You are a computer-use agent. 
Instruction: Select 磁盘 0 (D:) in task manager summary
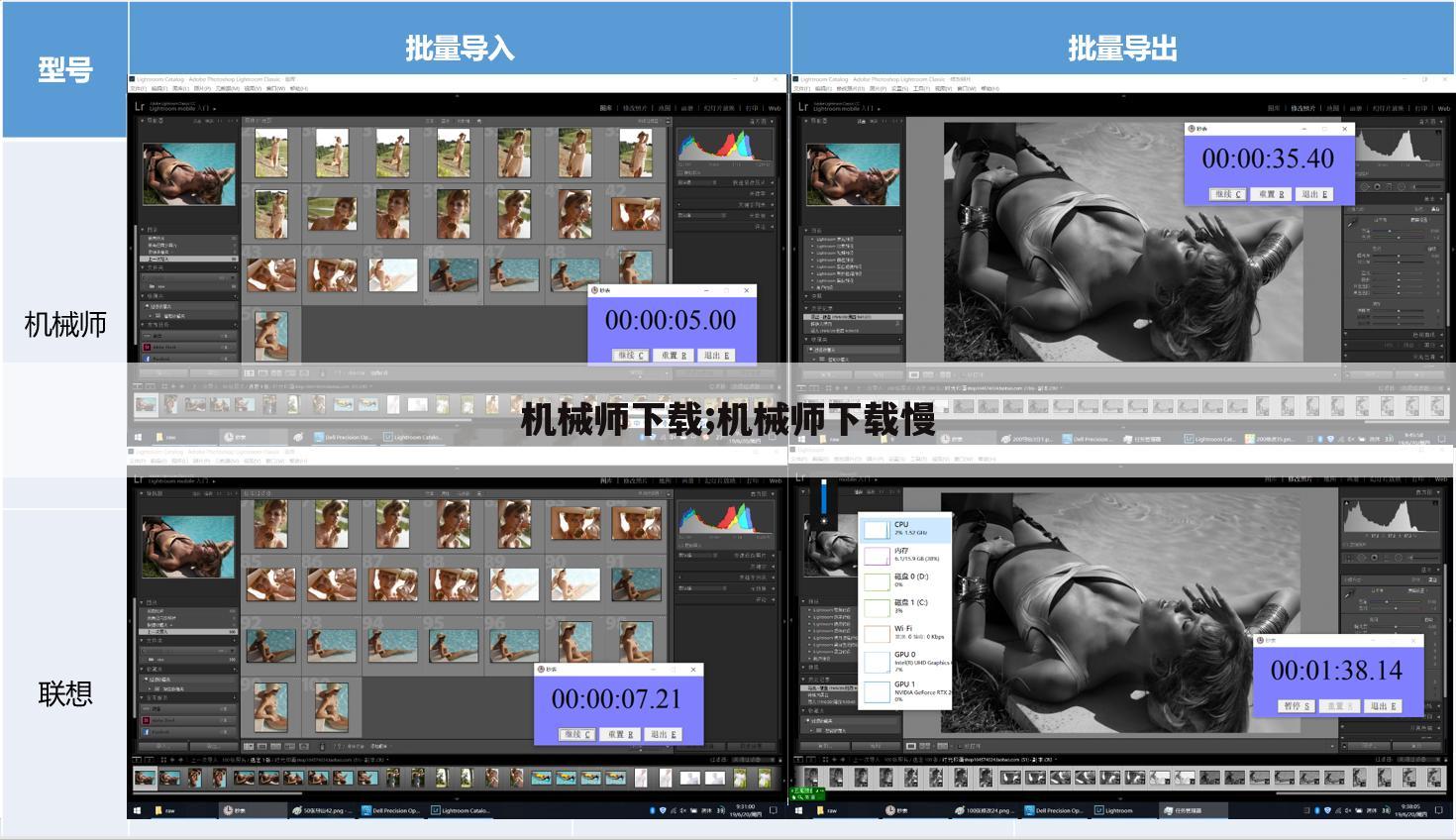tap(905, 580)
